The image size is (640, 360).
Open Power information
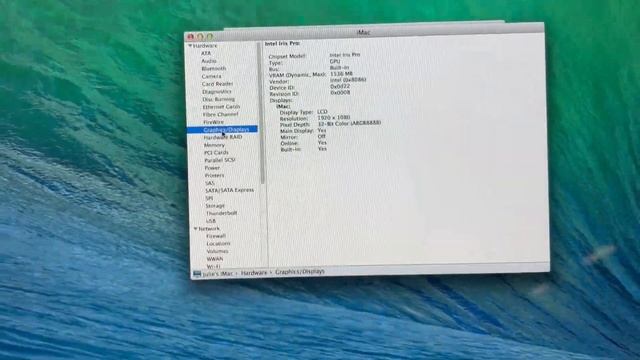(x=212, y=168)
